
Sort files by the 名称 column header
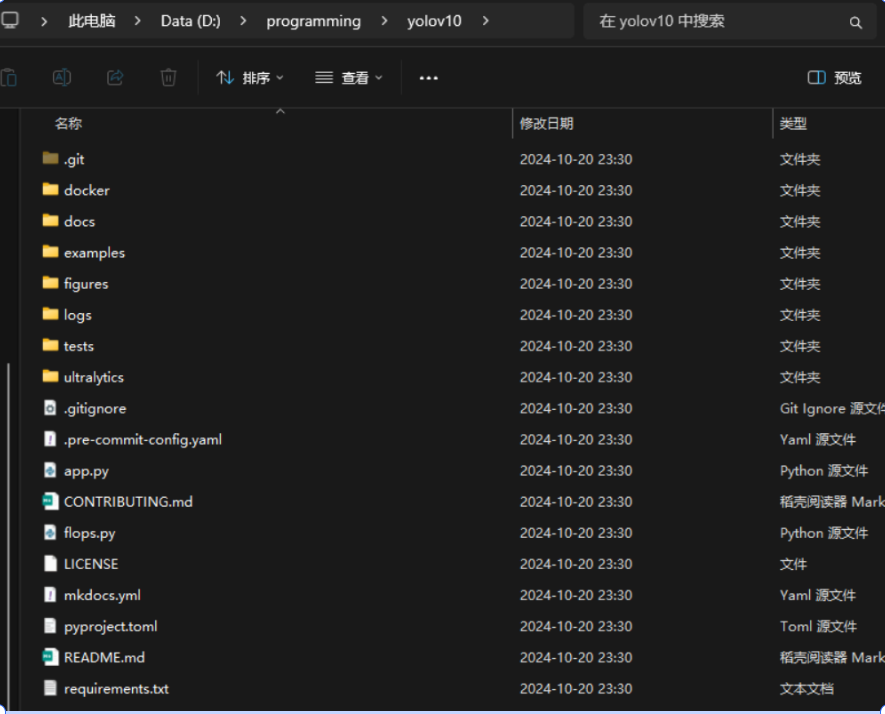[x=68, y=124]
